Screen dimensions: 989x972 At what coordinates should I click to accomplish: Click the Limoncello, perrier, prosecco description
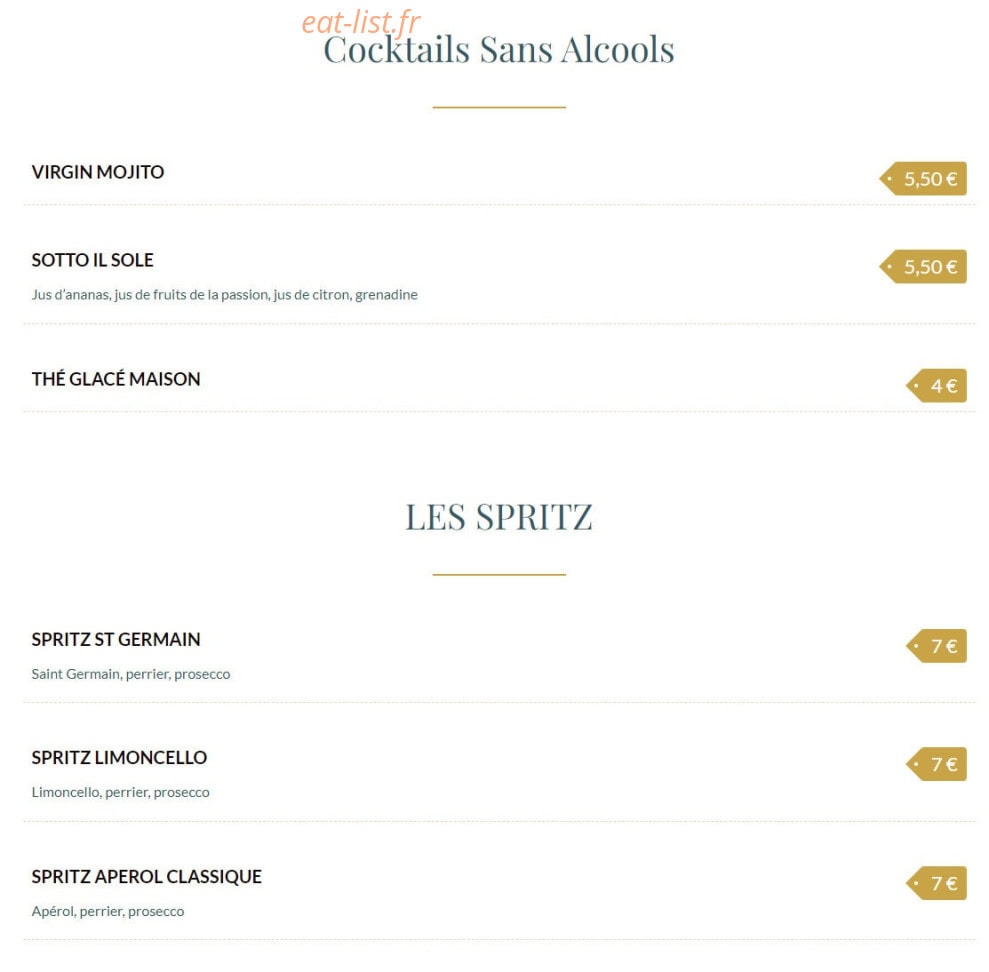tap(120, 792)
